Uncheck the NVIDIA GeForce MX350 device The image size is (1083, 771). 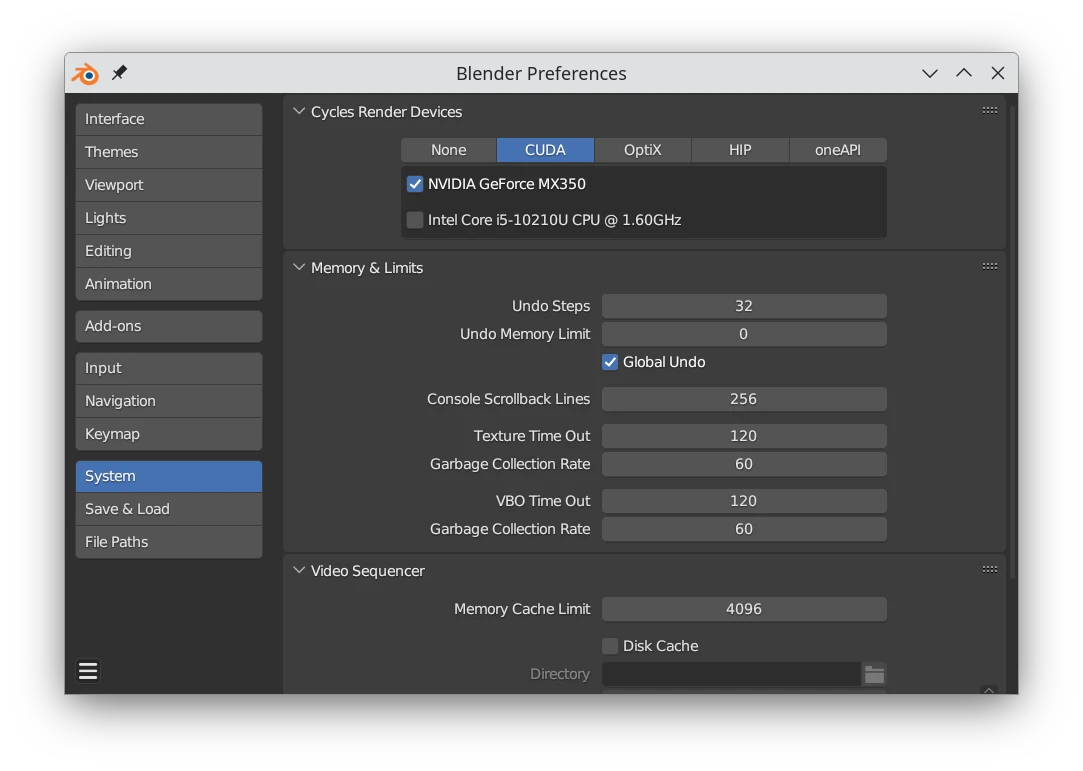click(x=415, y=184)
